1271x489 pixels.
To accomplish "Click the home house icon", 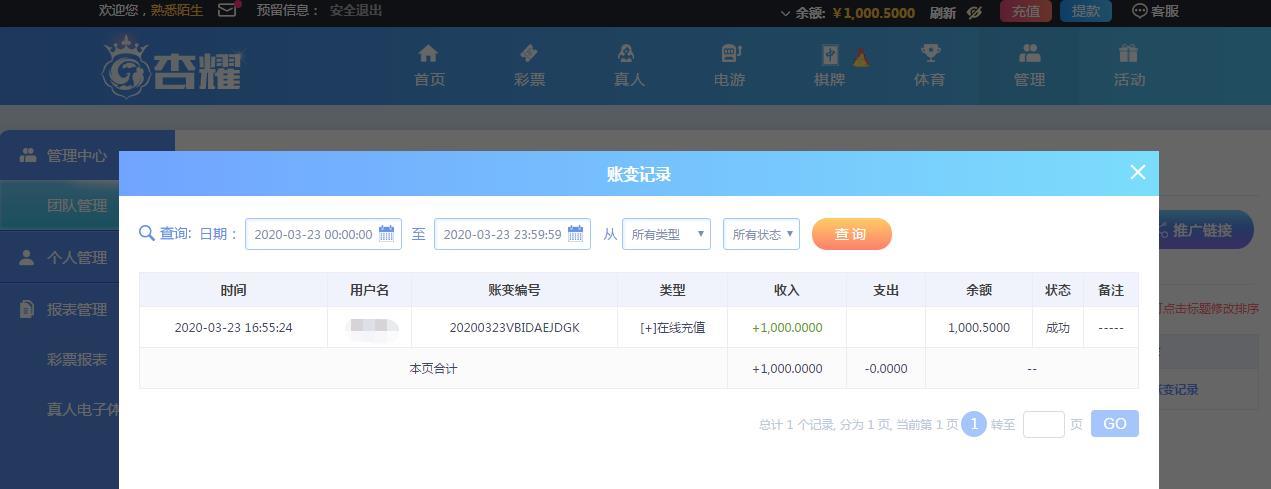I will pos(428,53).
